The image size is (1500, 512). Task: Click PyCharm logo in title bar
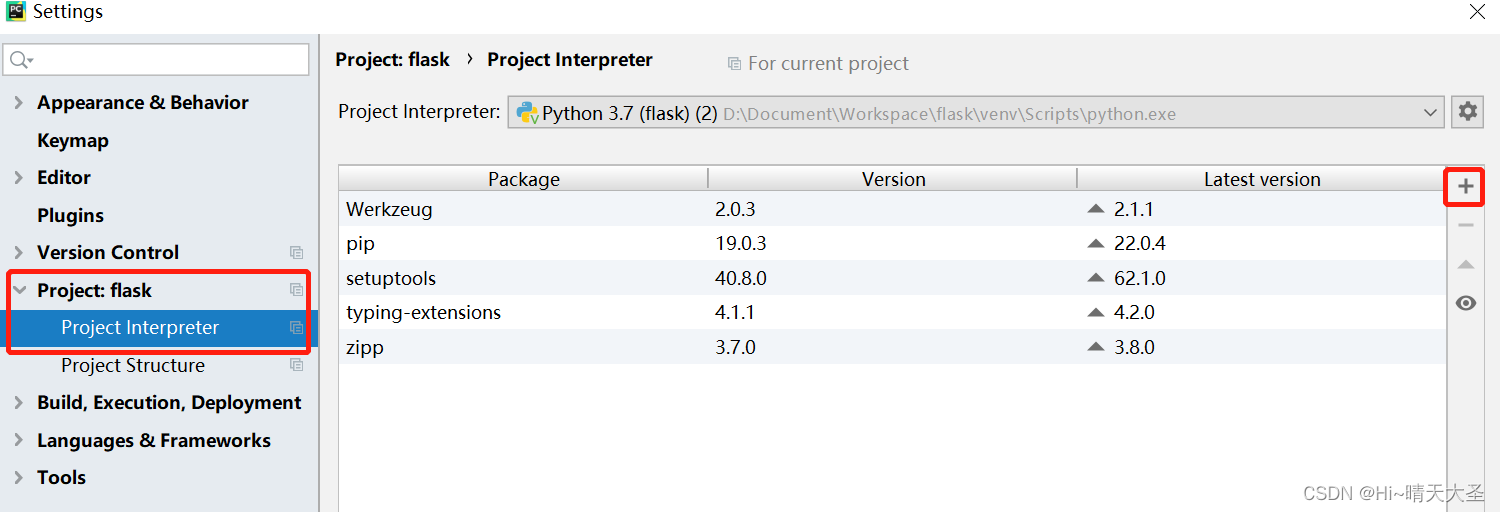point(15,12)
